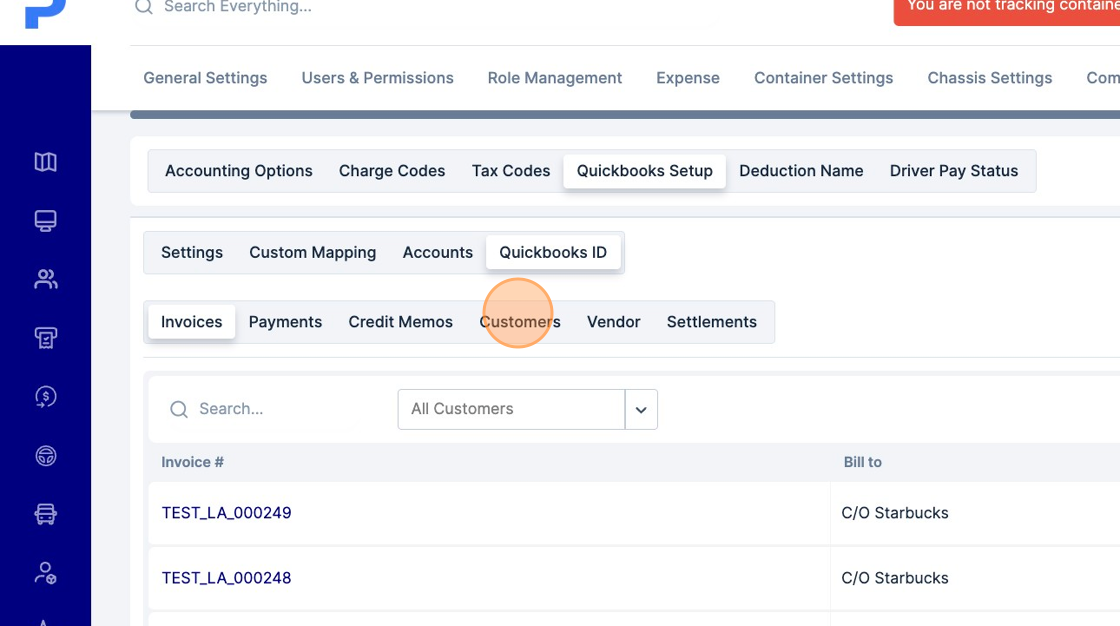Open the users group sidebar icon
The height and width of the screenshot is (626, 1120).
pyautogui.click(x=46, y=279)
